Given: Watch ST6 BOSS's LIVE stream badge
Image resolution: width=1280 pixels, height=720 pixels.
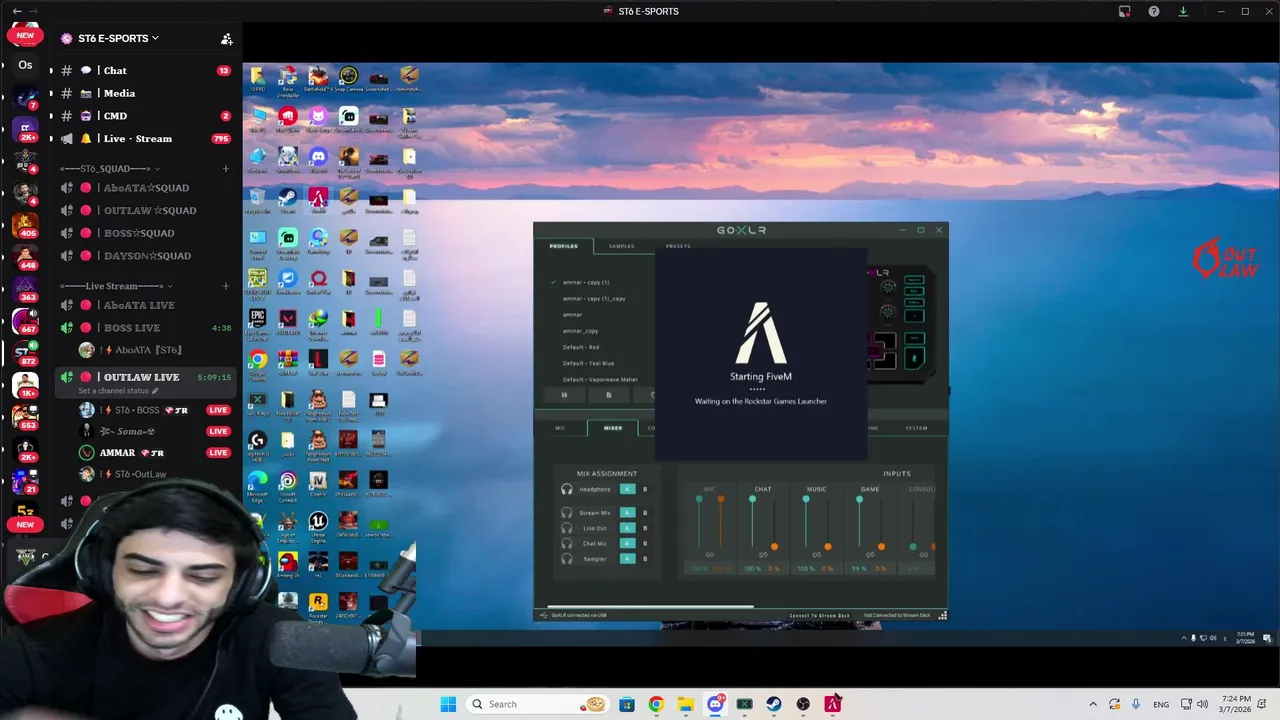Looking at the screenshot, I should point(218,410).
